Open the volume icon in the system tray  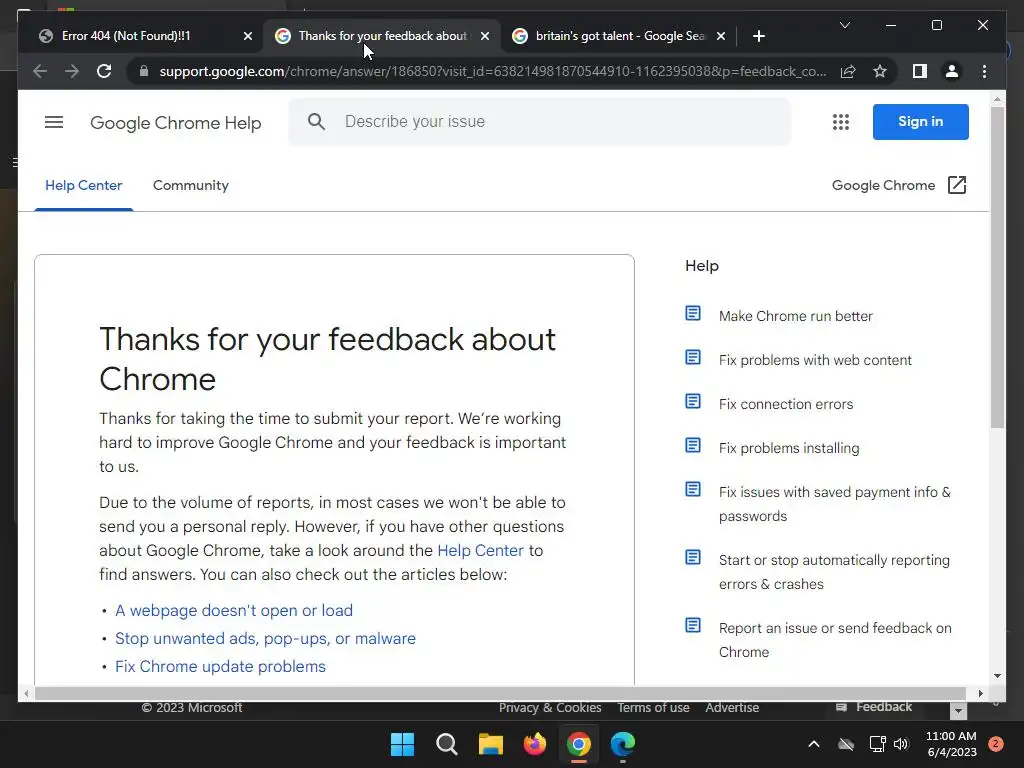(x=901, y=744)
